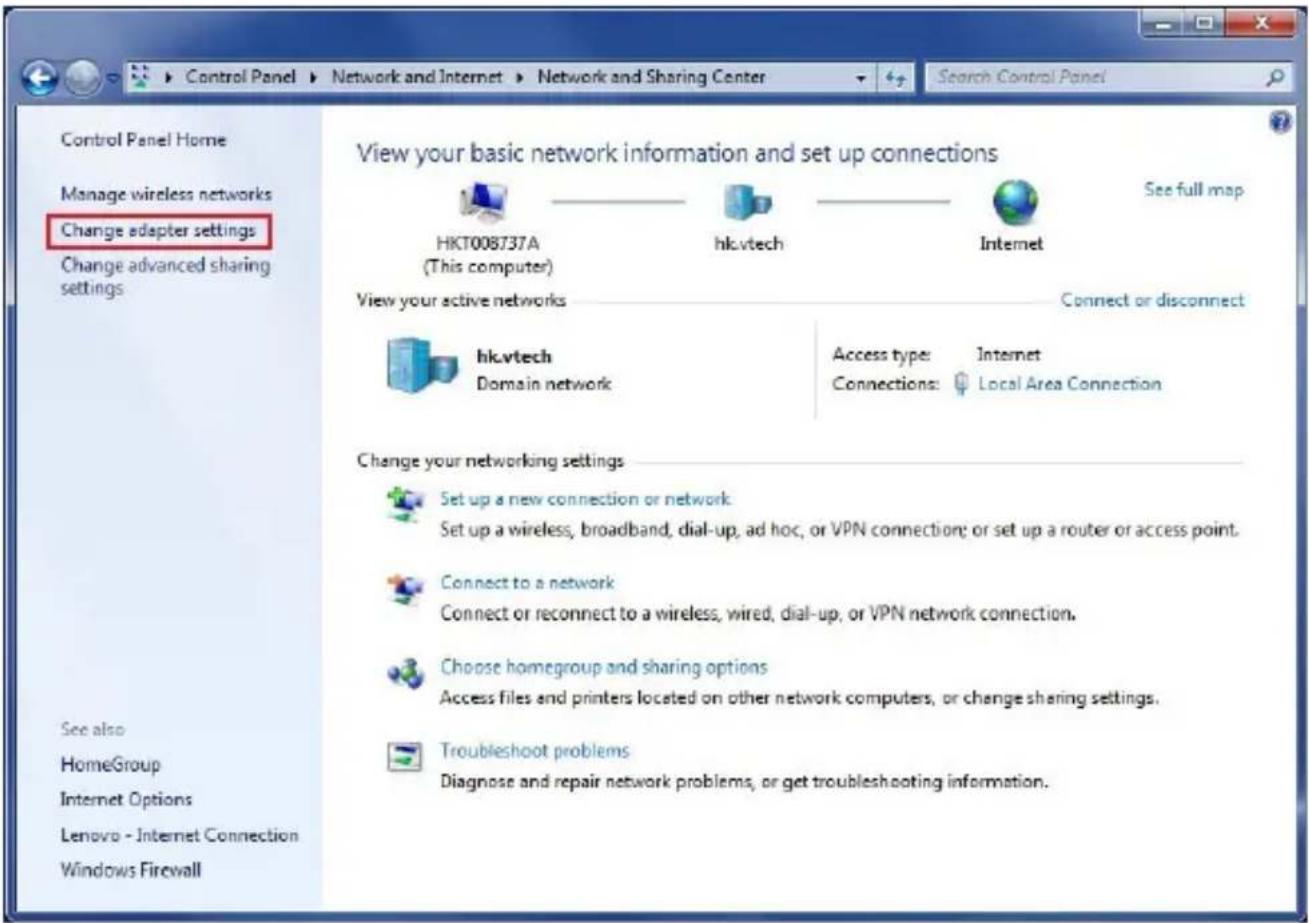Open Change adapter settings

(x=158, y=231)
